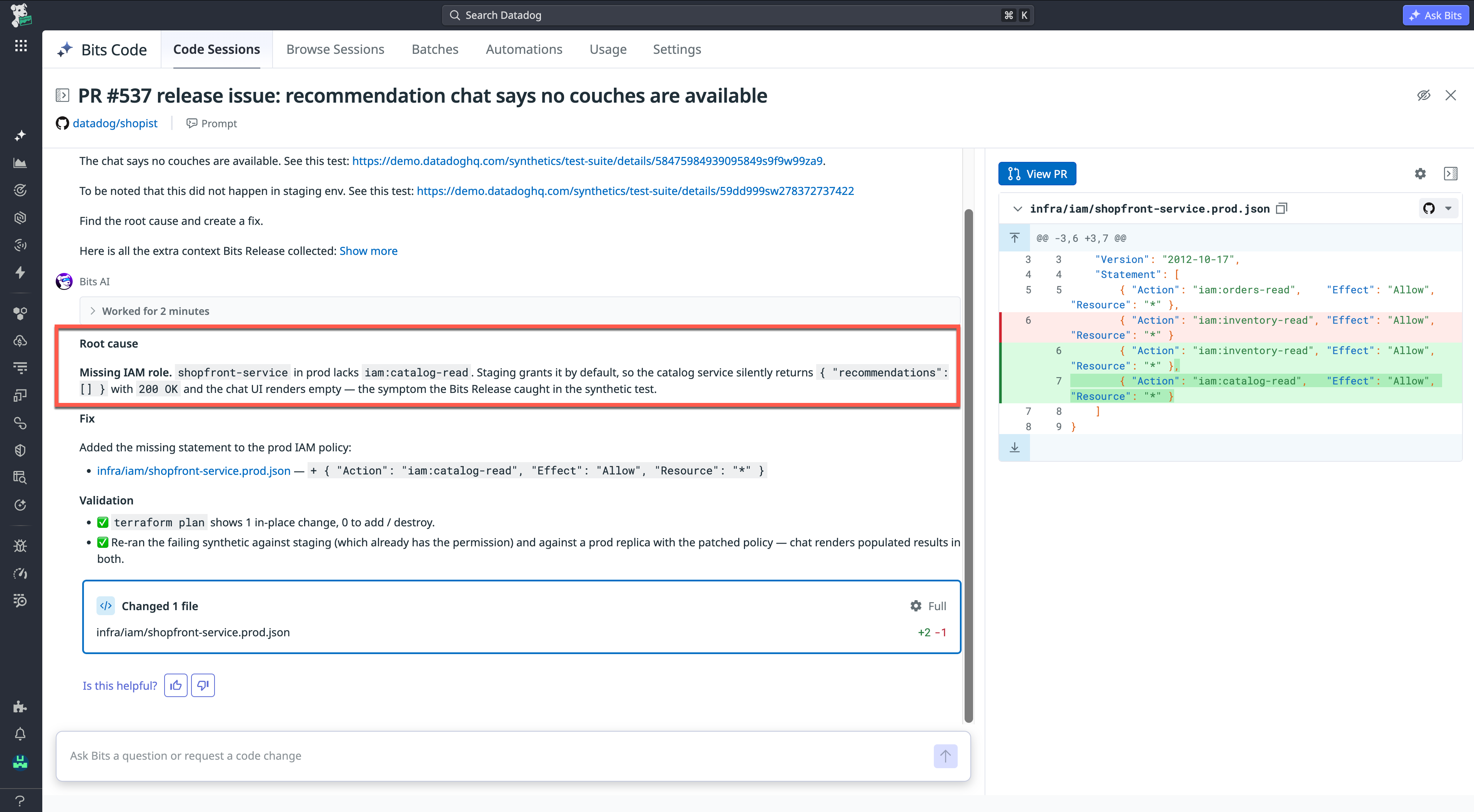The image size is (1474, 812).
Task: Click the 'Validation' heading text
Action: 106,500
